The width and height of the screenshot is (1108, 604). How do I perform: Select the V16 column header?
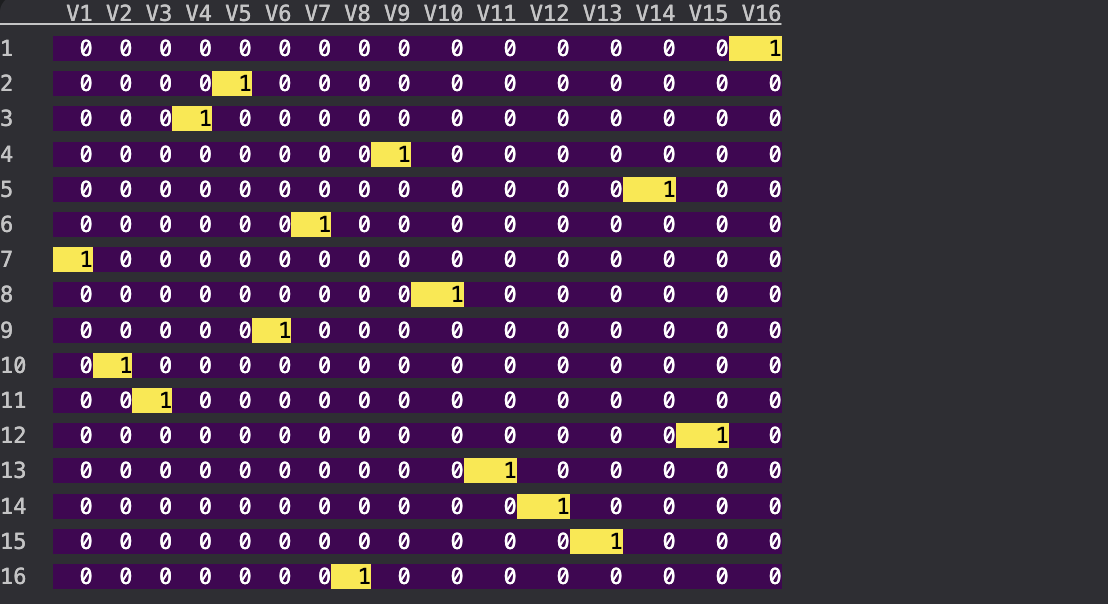tap(761, 13)
